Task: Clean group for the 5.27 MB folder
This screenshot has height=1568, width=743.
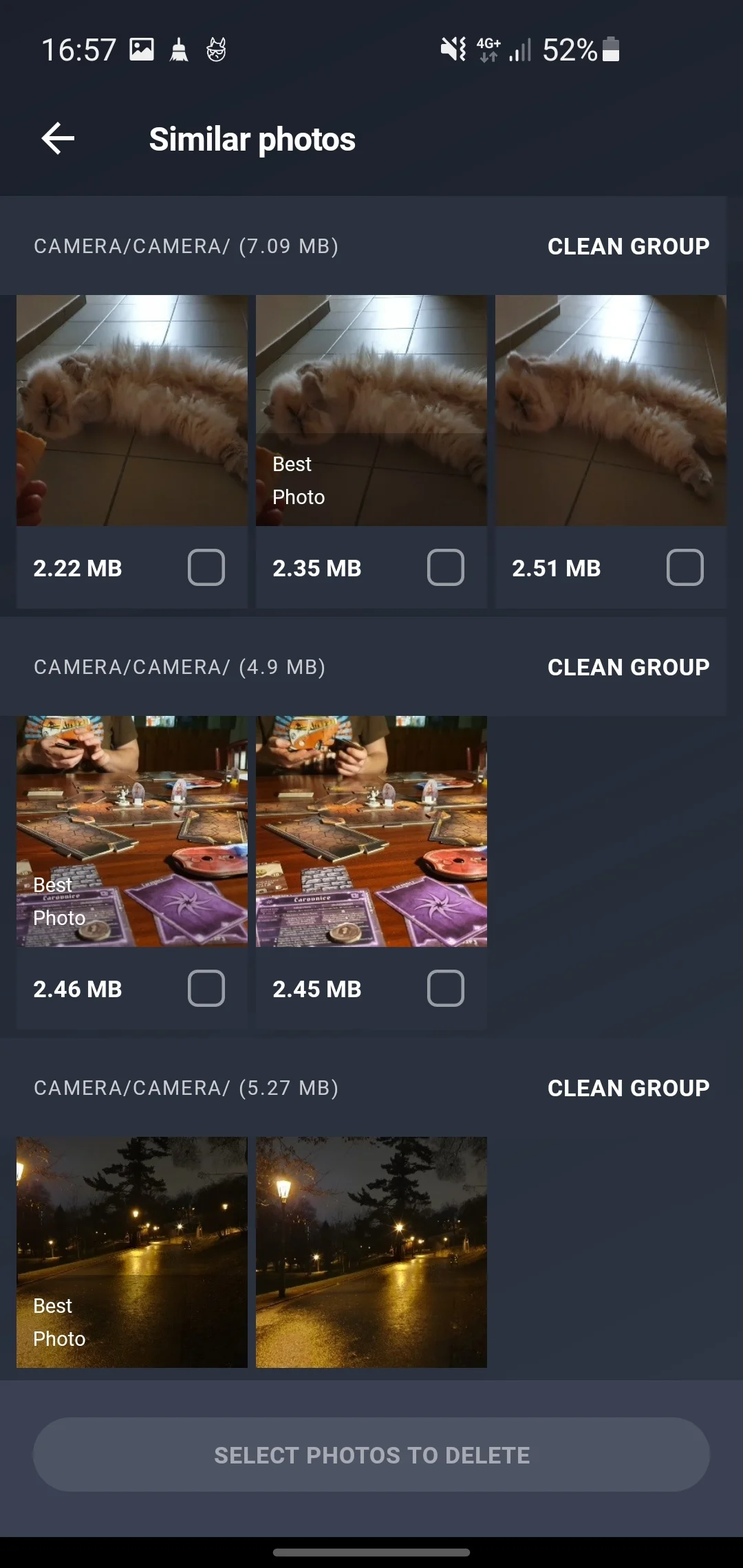Action: click(628, 1088)
